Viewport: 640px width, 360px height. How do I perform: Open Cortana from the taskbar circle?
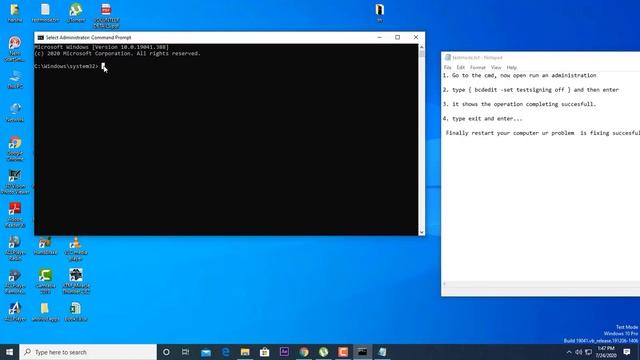click(166, 352)
